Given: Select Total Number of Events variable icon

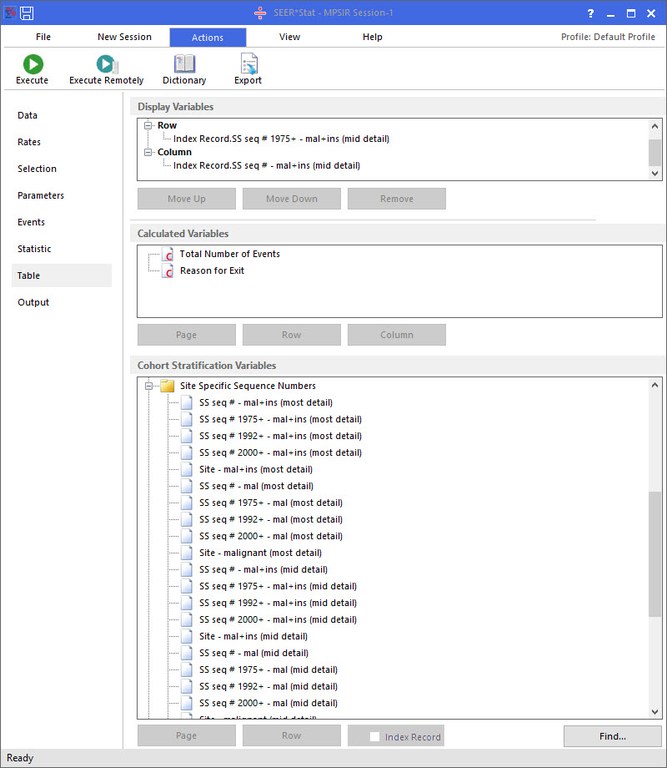Looking at the screenshot, I should (167, 254).
